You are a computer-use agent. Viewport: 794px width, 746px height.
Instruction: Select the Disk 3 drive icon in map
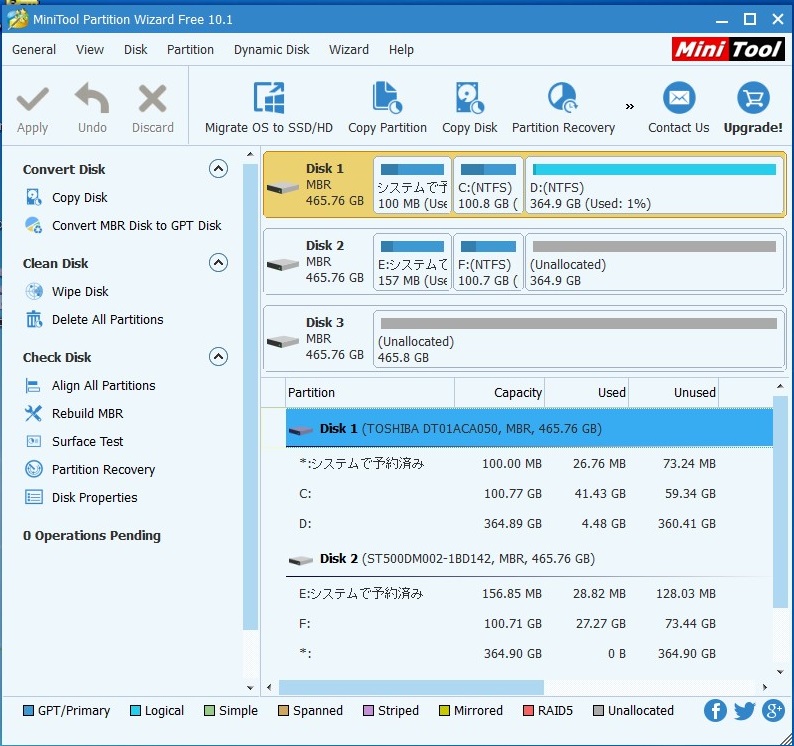click(283, 342)
